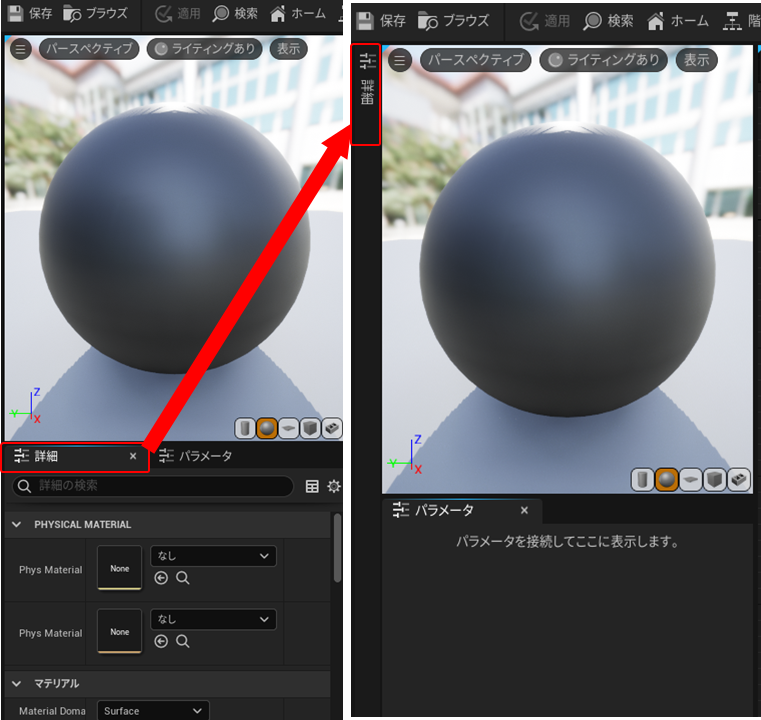Go Home (ホーム) in the right window

pos(678,21)
